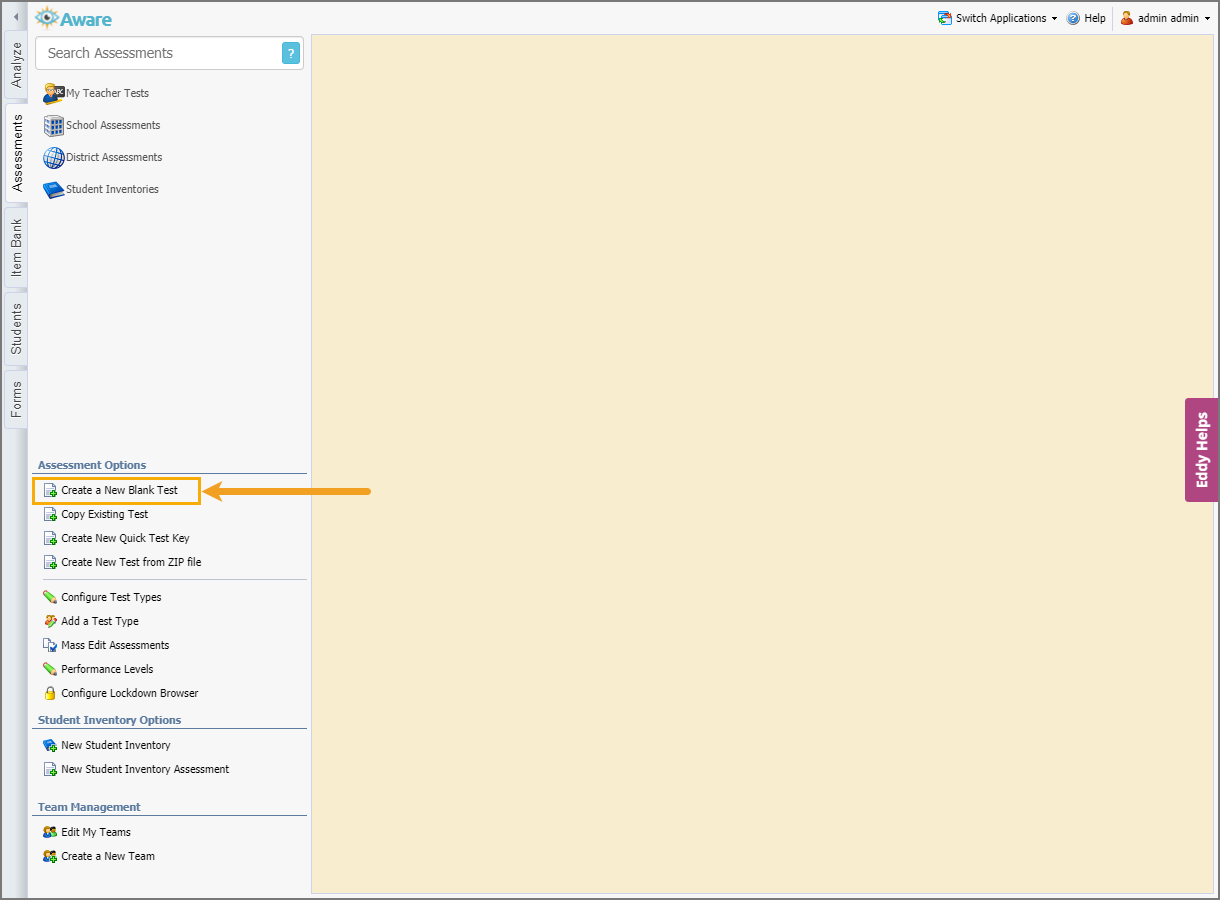Select Create New Test from ZIP file

[131, 562]
